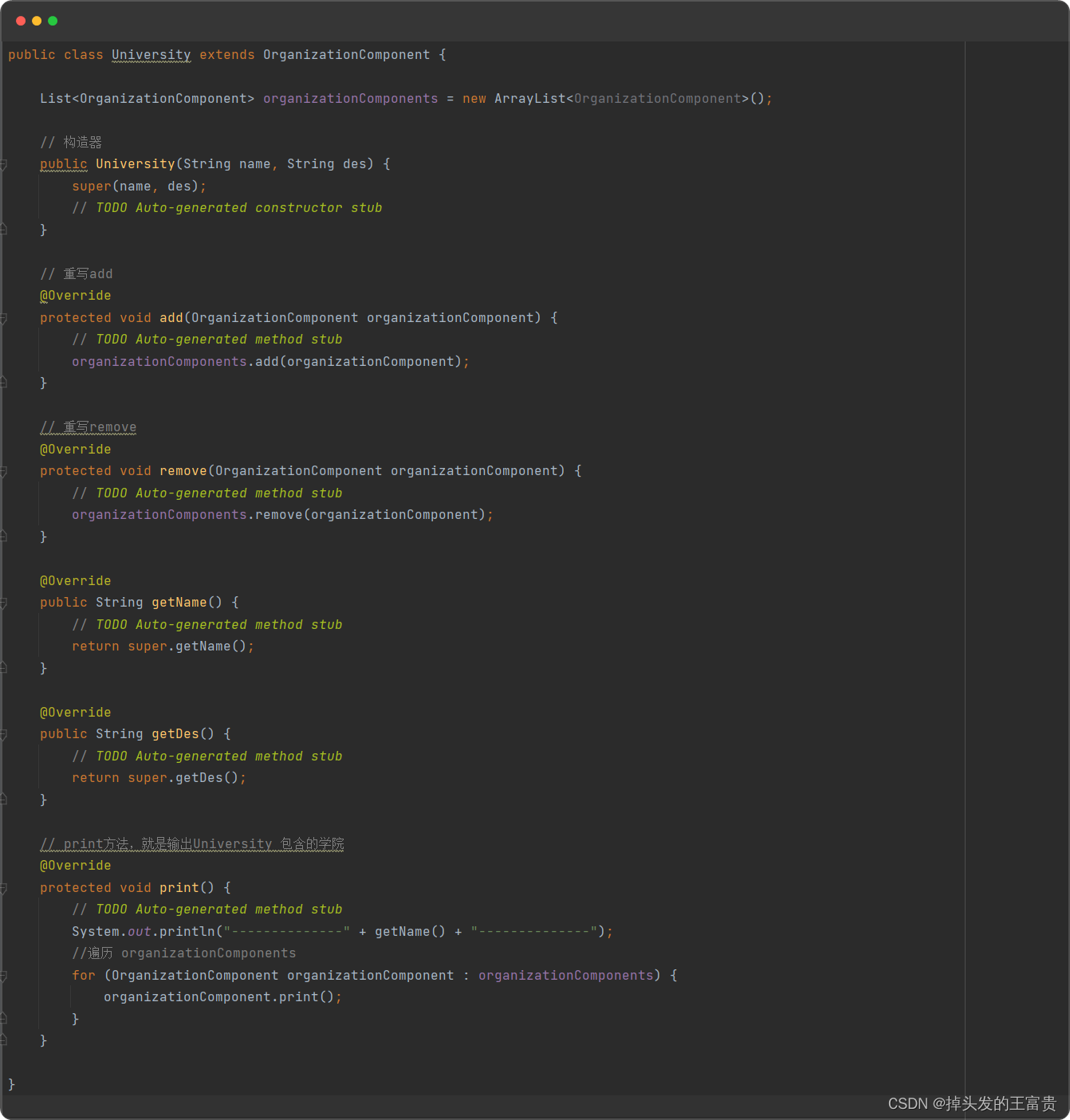Collapse the University constructor fold marker

tap(3, 164)
